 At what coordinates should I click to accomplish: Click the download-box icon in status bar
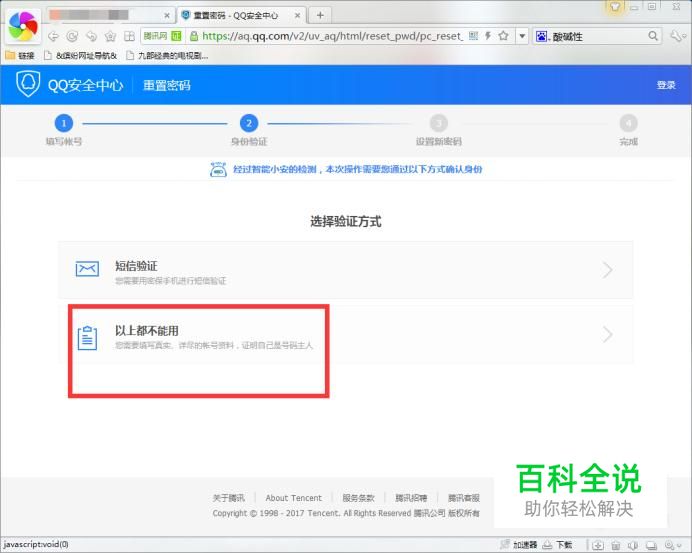pos(598,545)
